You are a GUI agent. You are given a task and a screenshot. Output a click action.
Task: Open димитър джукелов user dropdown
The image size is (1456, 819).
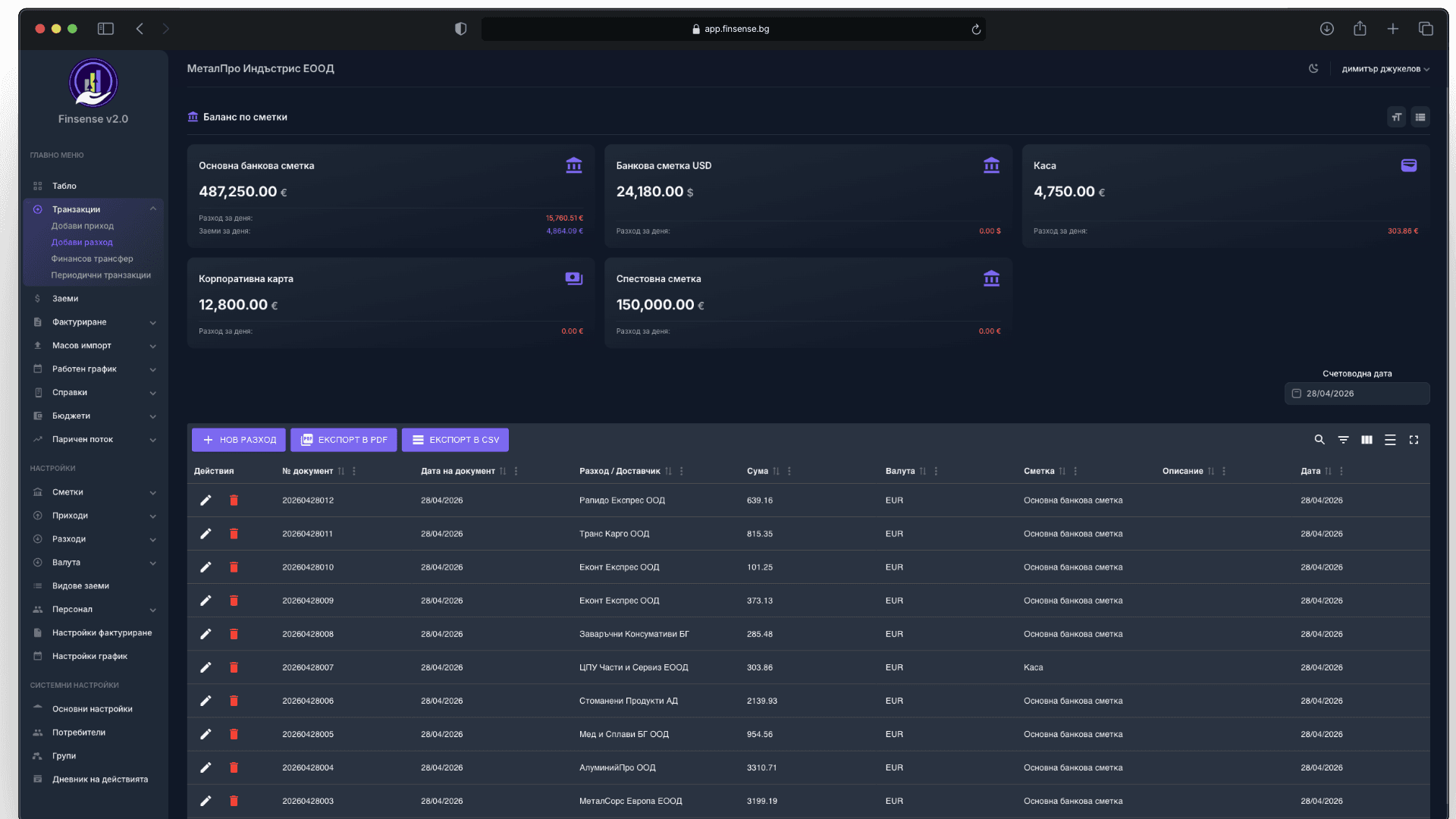tap(1385, 69)
